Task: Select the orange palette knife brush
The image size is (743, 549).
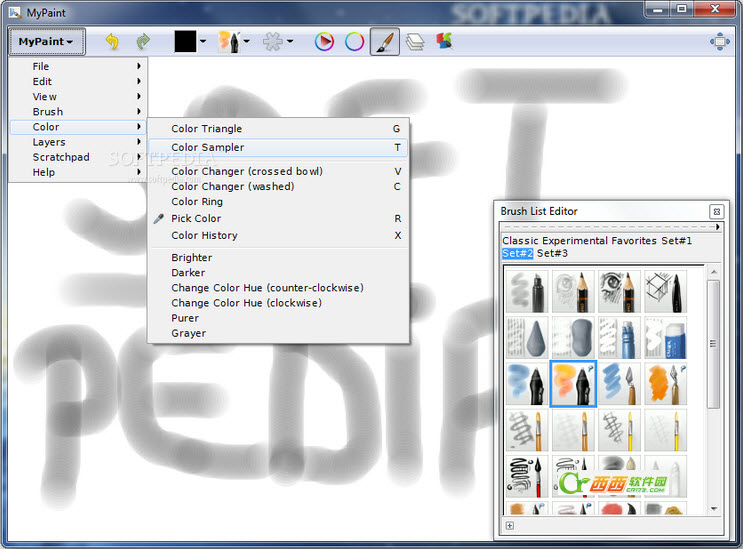Action: coord(665,384)
